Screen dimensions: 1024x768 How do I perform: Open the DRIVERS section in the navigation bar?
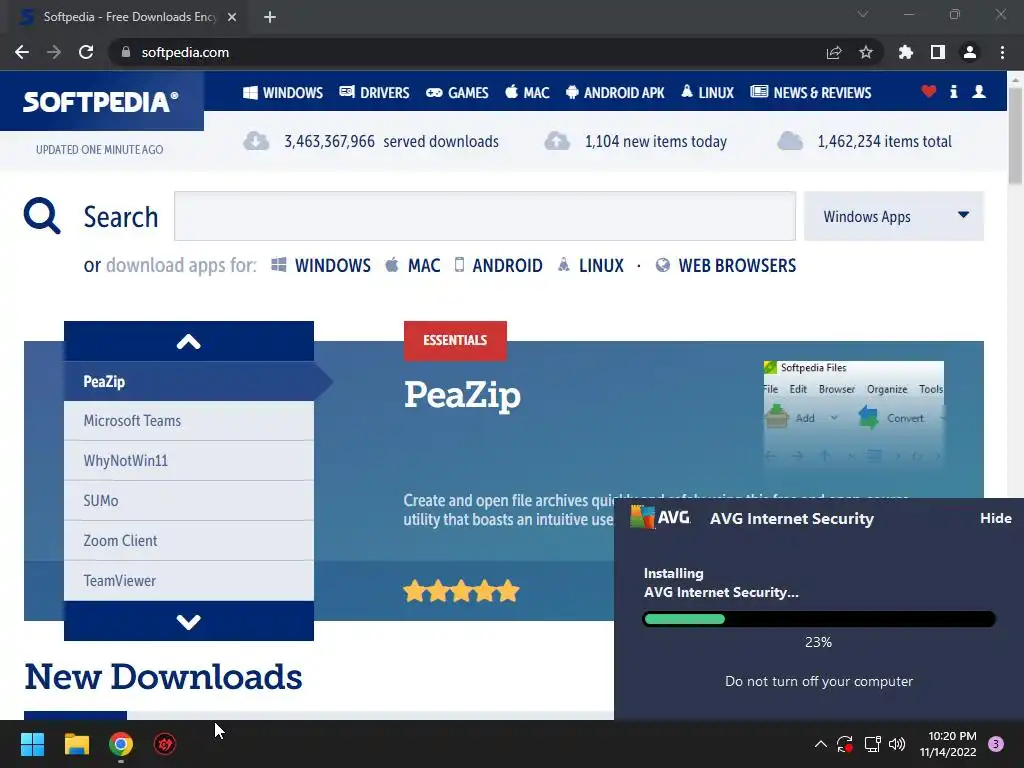pyautogui.click(x=374, y=93)
